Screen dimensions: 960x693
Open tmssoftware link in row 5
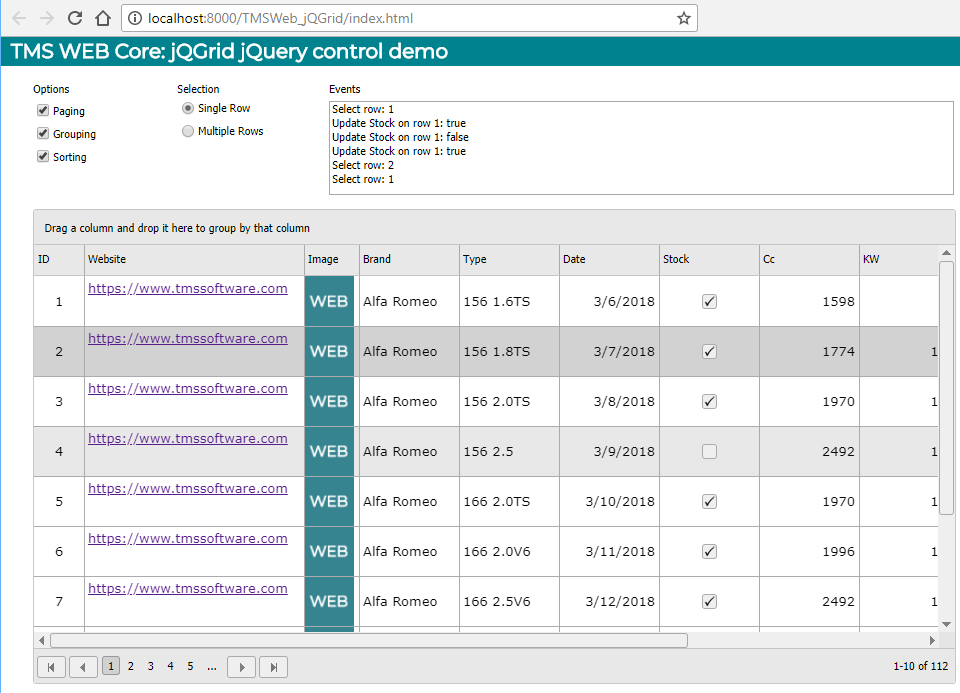point(187,489)
